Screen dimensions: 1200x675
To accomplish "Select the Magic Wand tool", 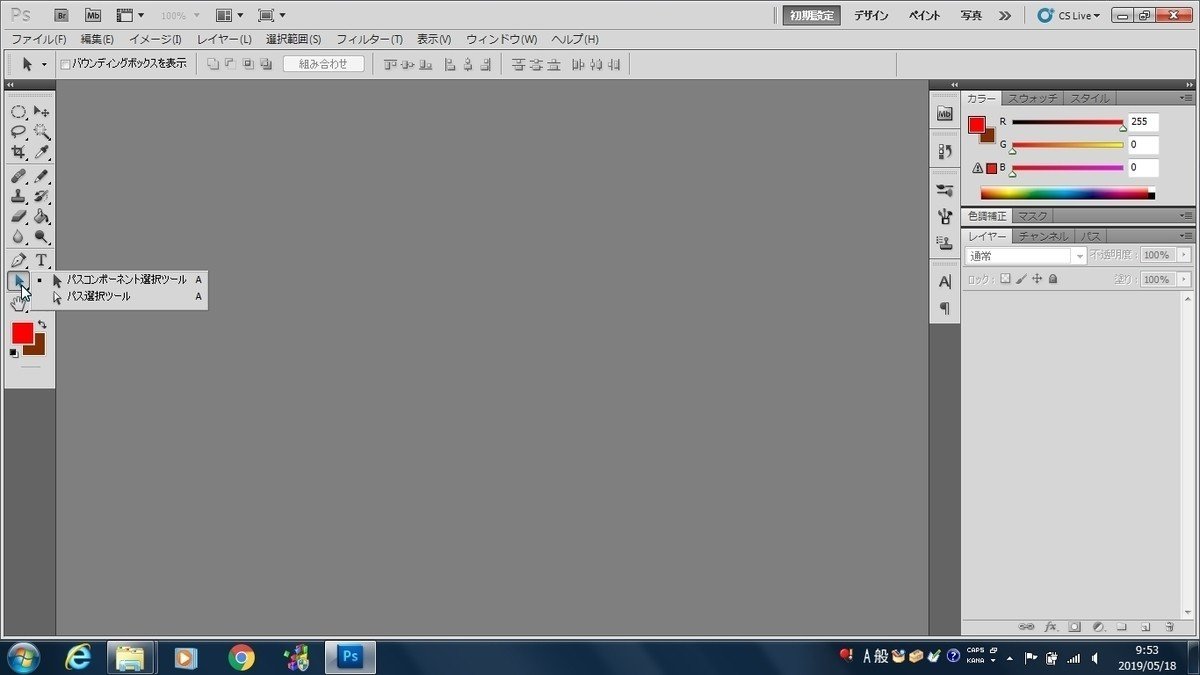I will pos(41,132).
